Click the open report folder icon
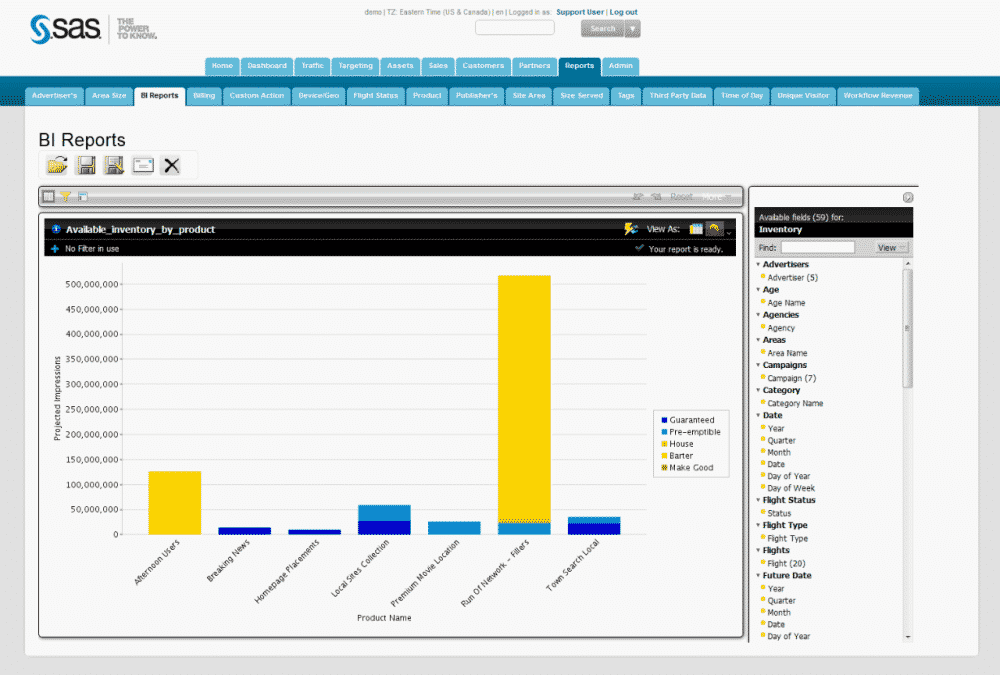This screenshot has width=1000, height=675. [57, 165]
